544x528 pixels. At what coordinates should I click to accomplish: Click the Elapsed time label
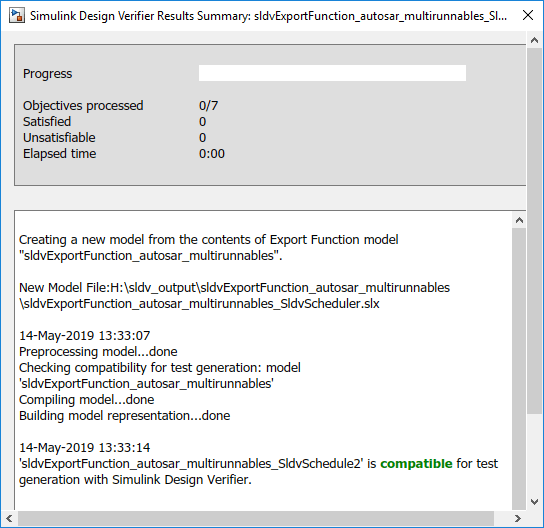(x=59, y=154)
